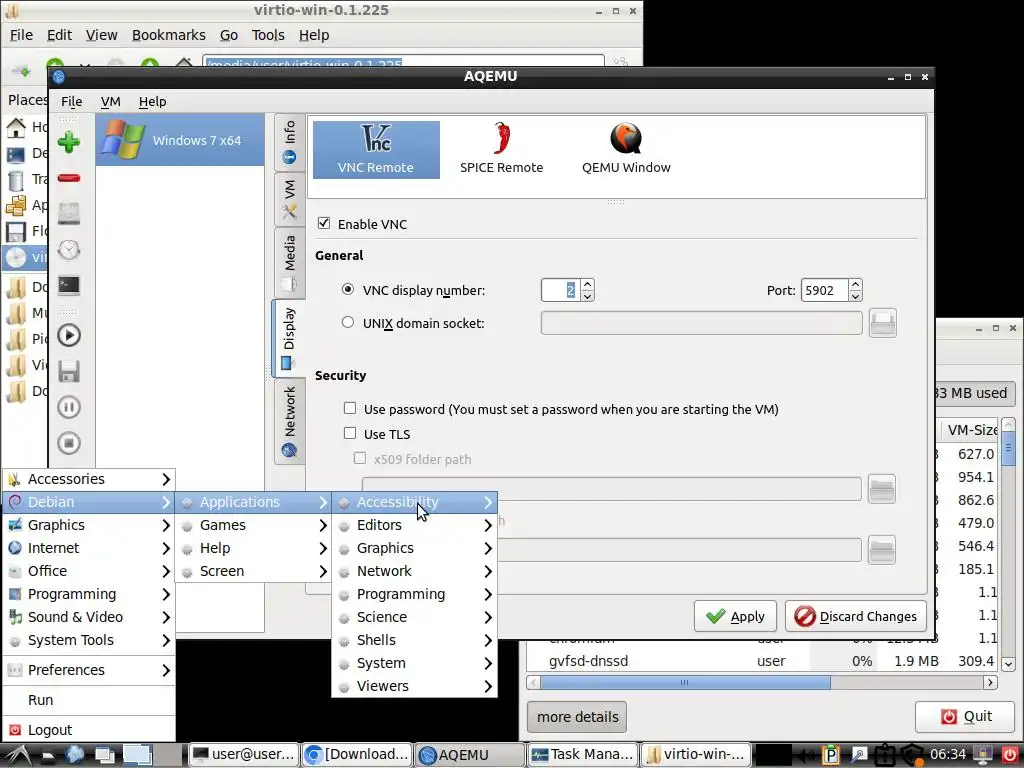Click the green plus add VM icon
Image resolution: width=1024 pixels, height=768 pixels.
click(x=69, y=142)
